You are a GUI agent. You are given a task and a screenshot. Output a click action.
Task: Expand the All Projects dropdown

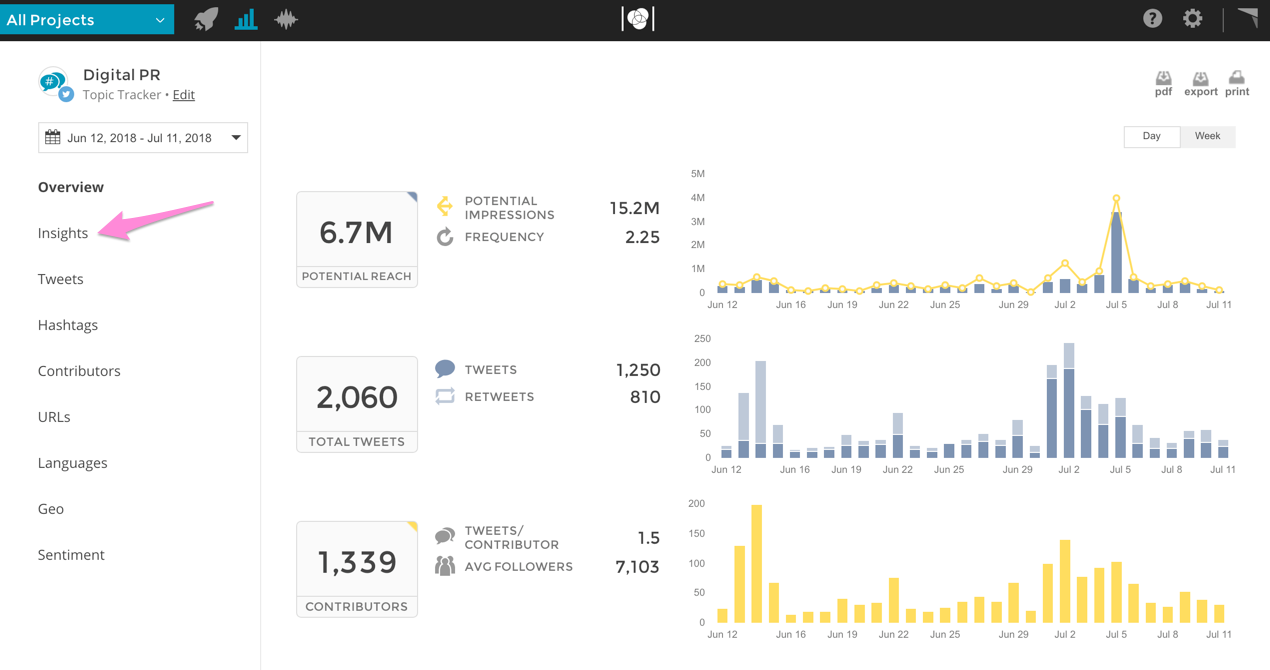pos(87,20)
